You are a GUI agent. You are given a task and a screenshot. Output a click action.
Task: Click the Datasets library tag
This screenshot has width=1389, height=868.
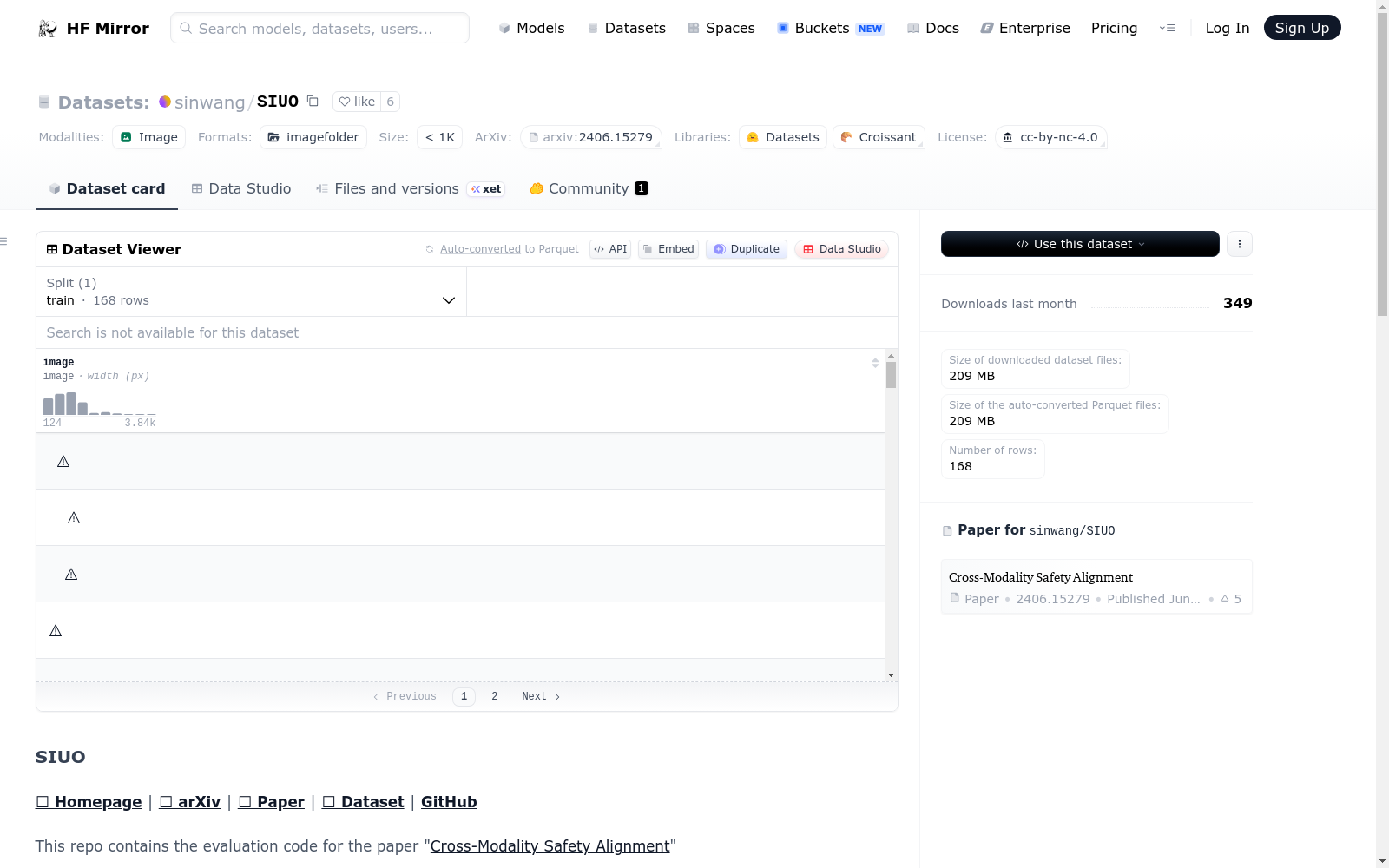point(783,137)
